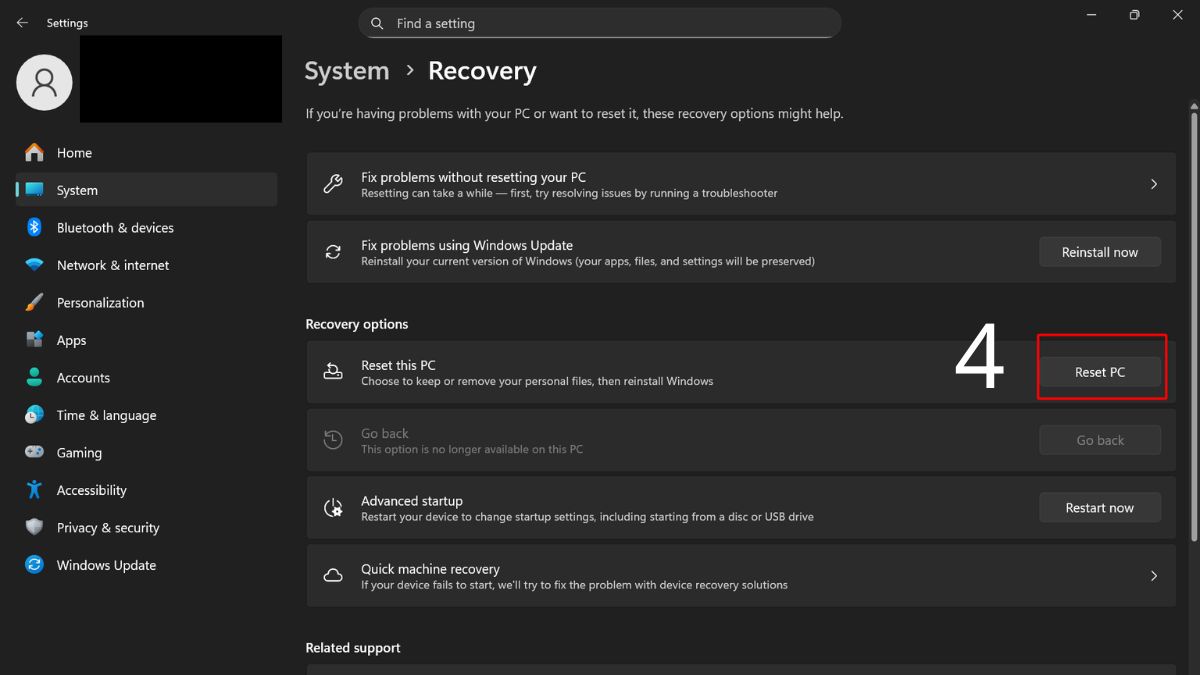
Task: Open the Accounts settings section
Action: [83, 378]
